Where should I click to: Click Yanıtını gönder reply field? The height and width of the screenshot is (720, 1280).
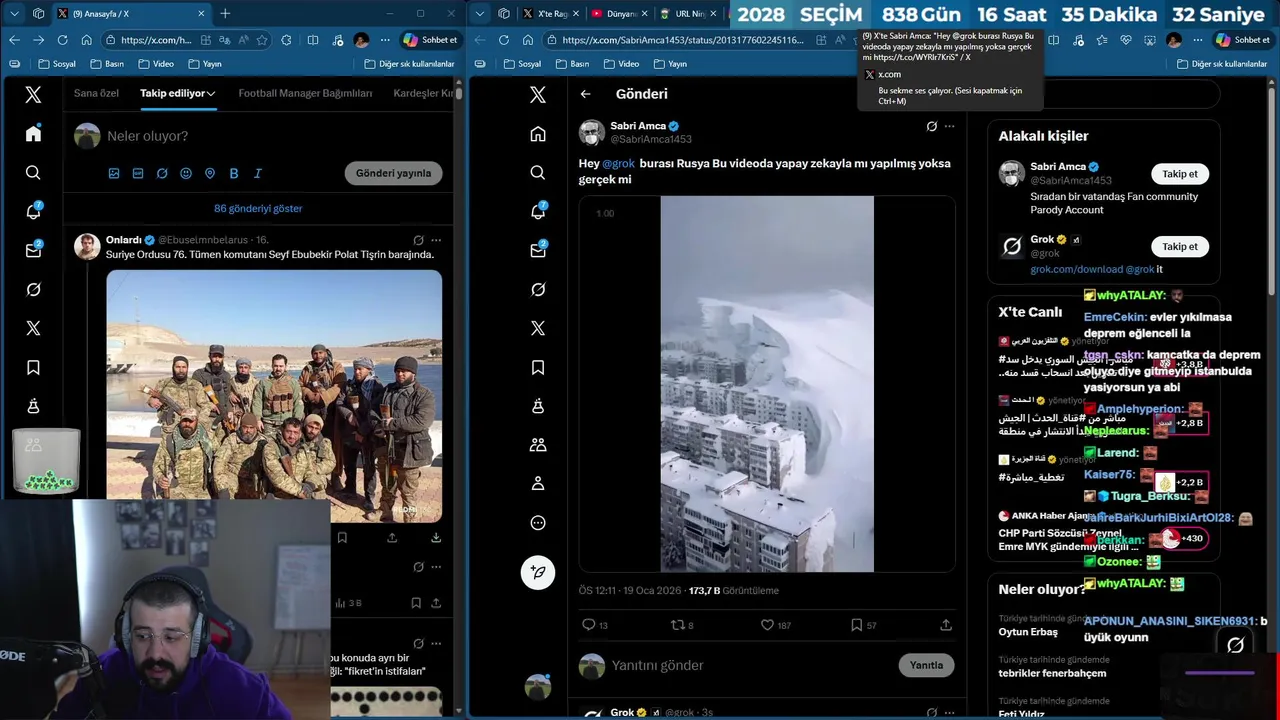(750, 665)
